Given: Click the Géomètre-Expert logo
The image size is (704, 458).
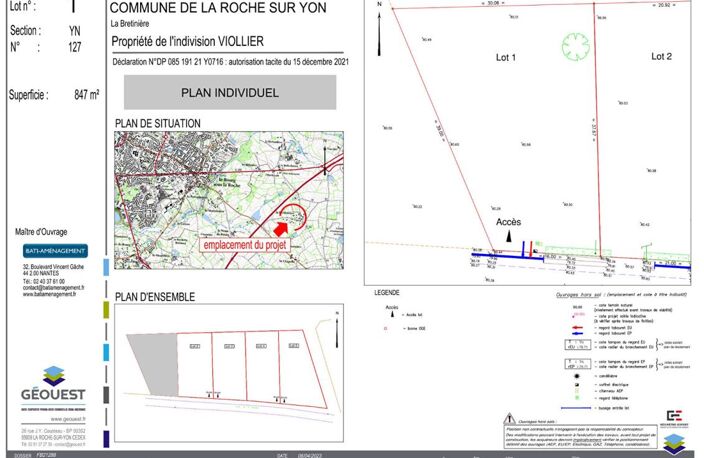Looking at the screenshot, I should click(674, 418).
